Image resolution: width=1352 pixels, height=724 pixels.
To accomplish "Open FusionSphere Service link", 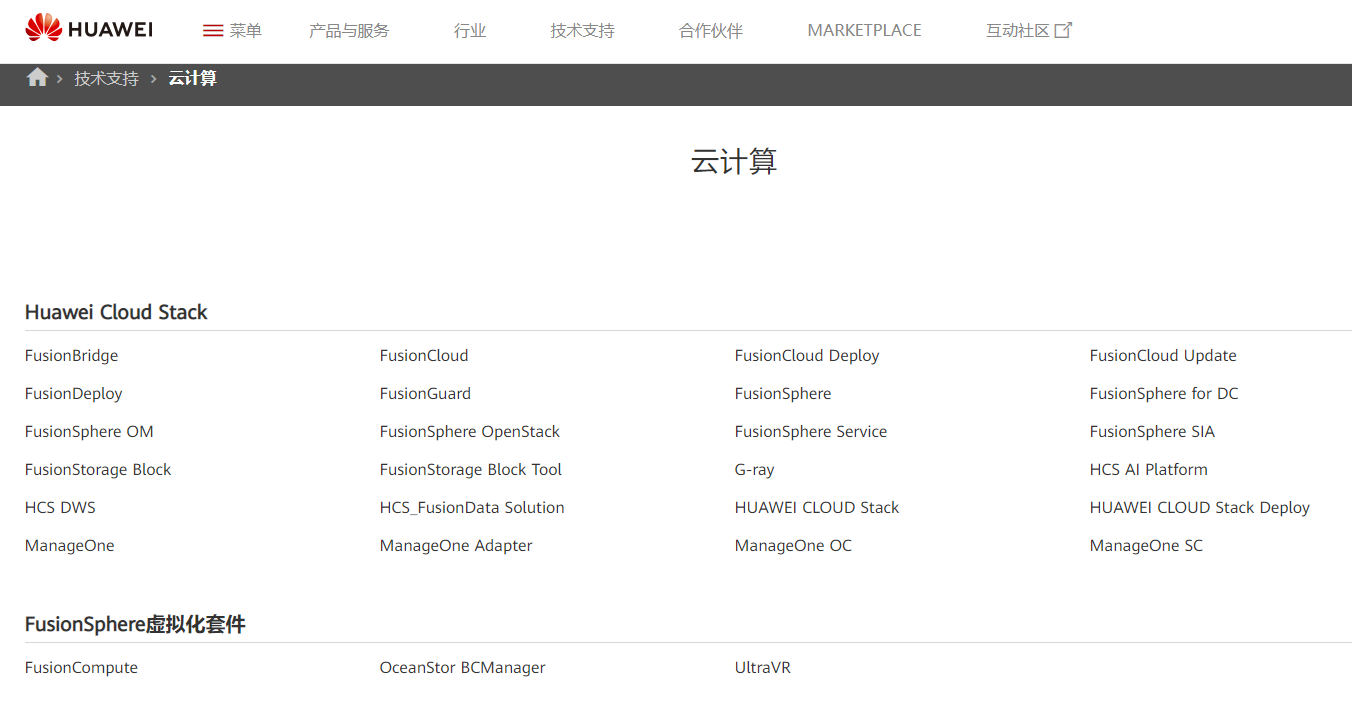I will pos(811,432).
